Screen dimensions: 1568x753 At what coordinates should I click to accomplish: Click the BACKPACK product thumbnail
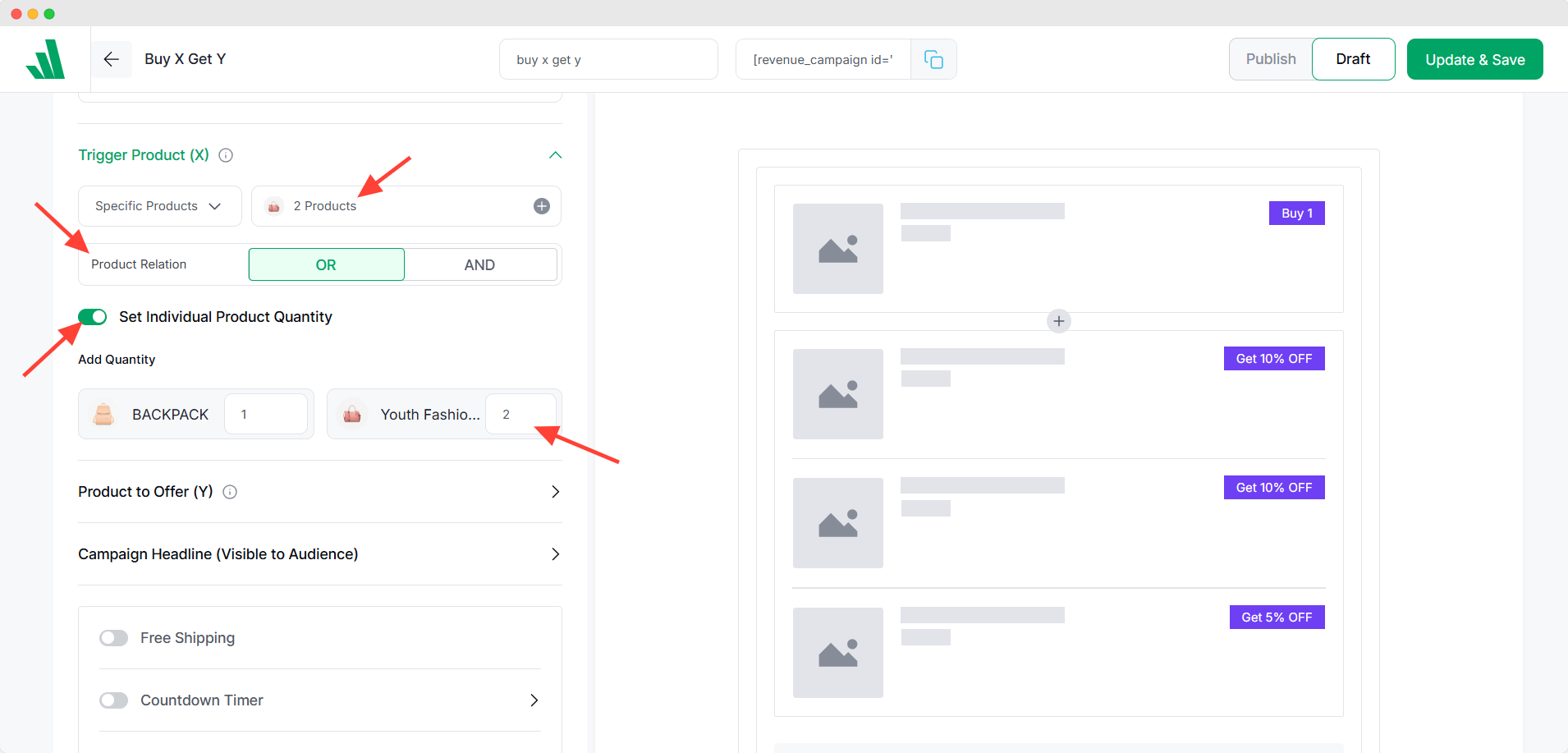tap(103, 414)
